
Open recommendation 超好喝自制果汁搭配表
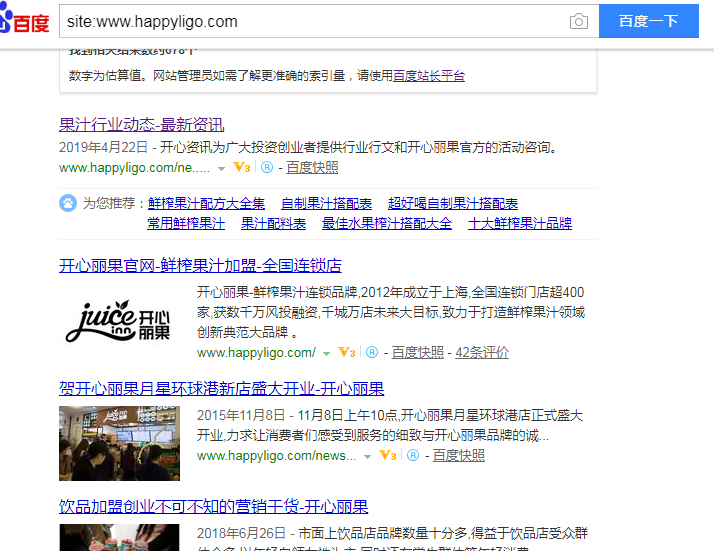coord(453,203)
